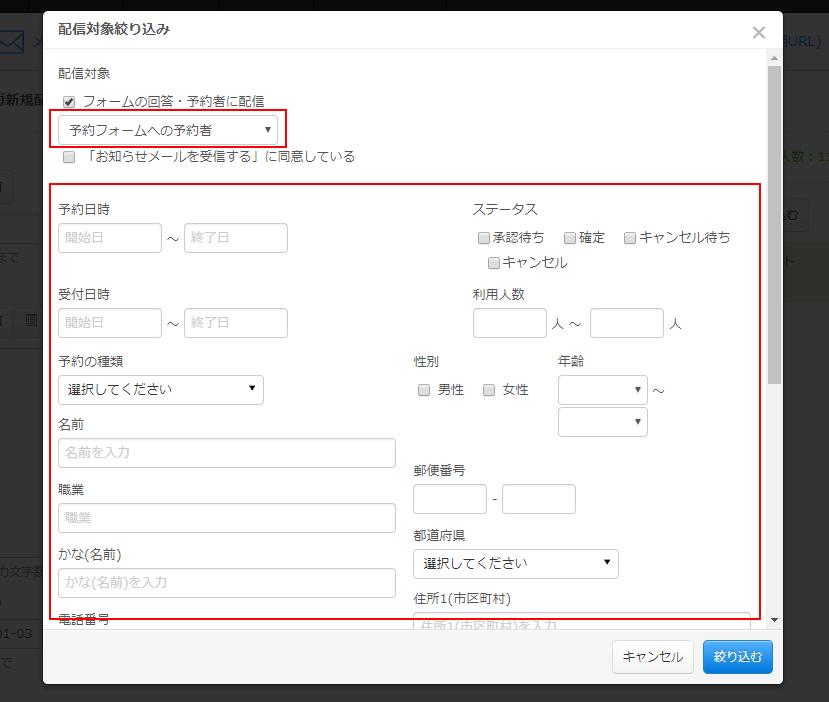Tick the キャンセル待ち status checkbox
This screenshot has width=829, height=702.
[x=629, y=238]
